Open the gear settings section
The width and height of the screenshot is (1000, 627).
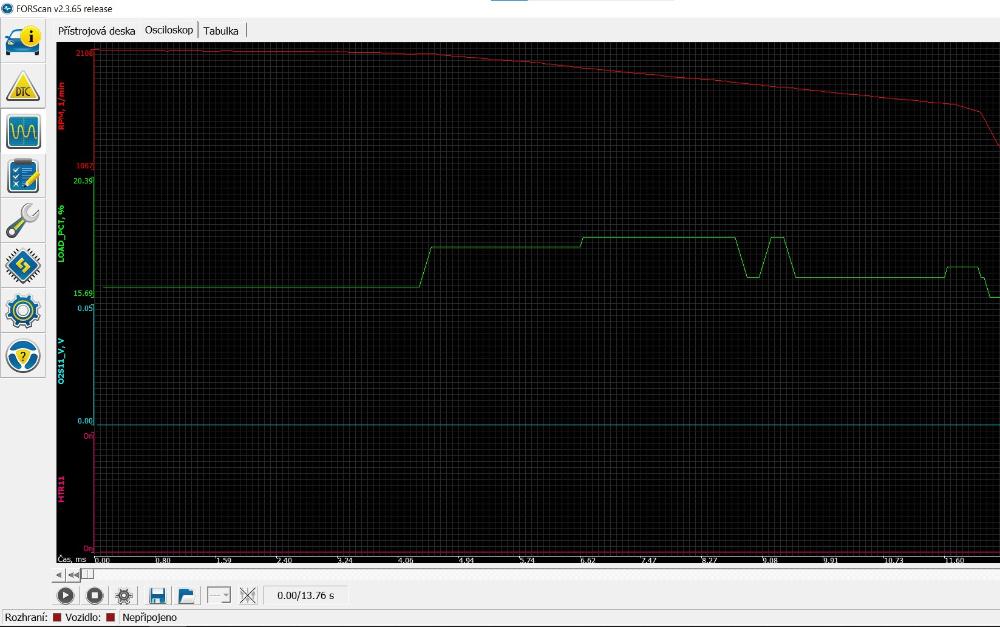point(22,311)
